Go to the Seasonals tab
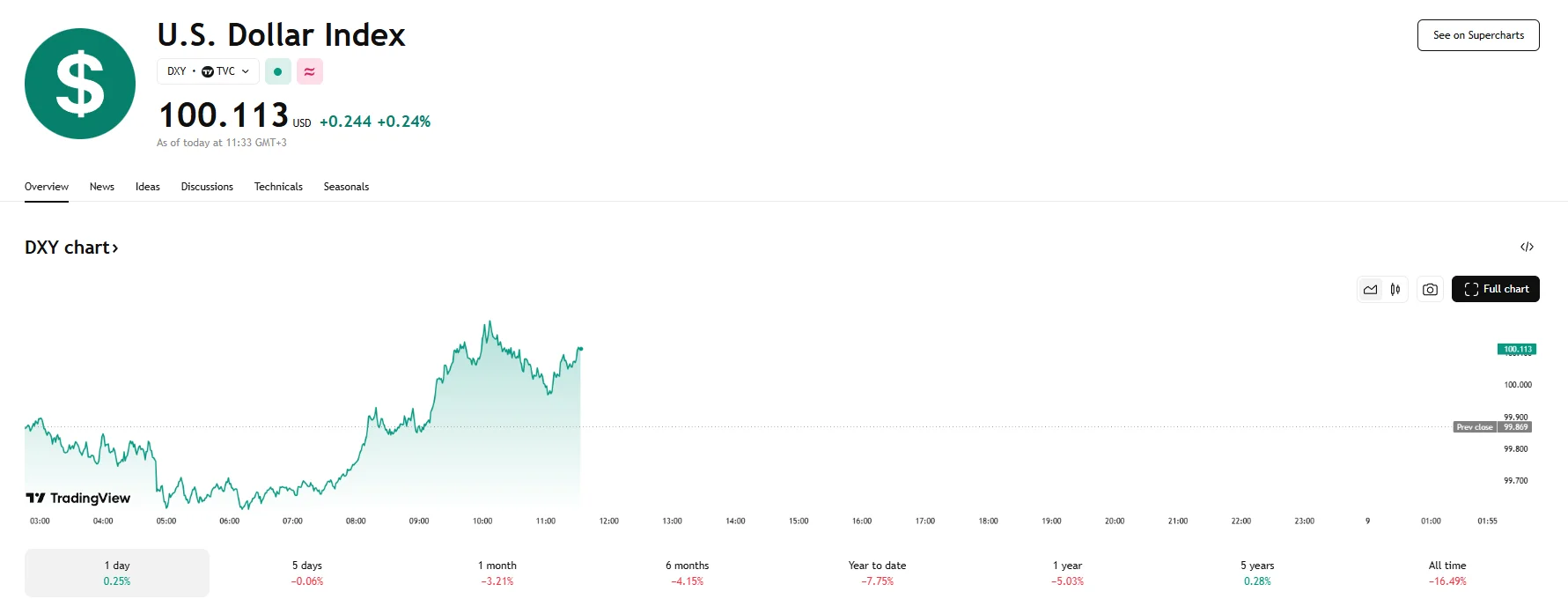Viewport: 1568px width, 614px height. coord(346,187)
